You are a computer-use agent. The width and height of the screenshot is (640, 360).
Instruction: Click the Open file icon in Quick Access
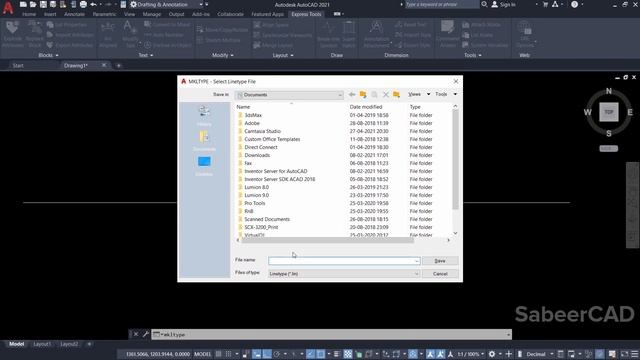tap(33, 4)
